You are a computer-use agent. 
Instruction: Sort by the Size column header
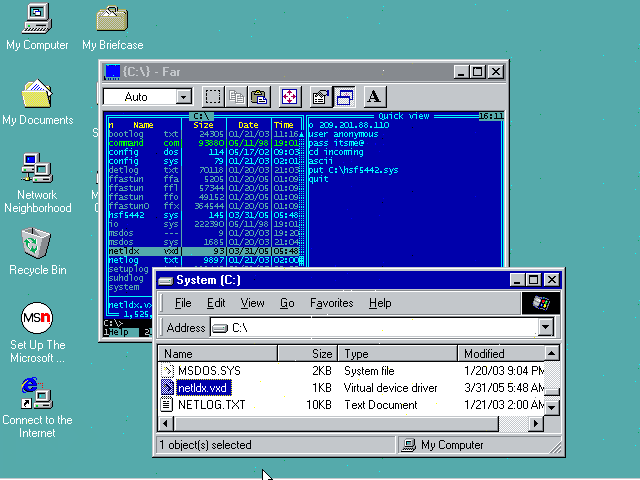(308, 353)
